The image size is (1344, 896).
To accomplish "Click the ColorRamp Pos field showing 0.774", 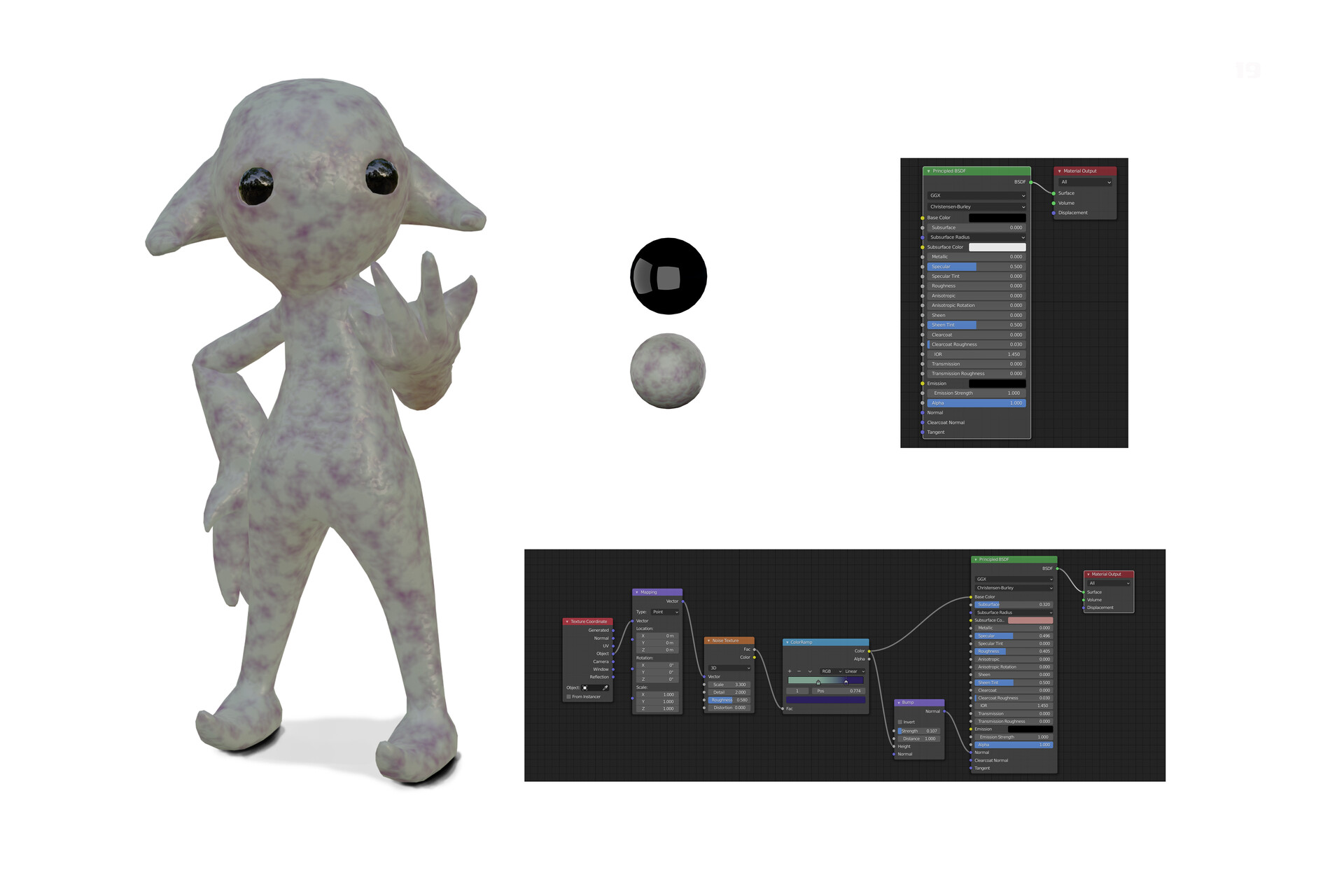I will coord(837,691).
